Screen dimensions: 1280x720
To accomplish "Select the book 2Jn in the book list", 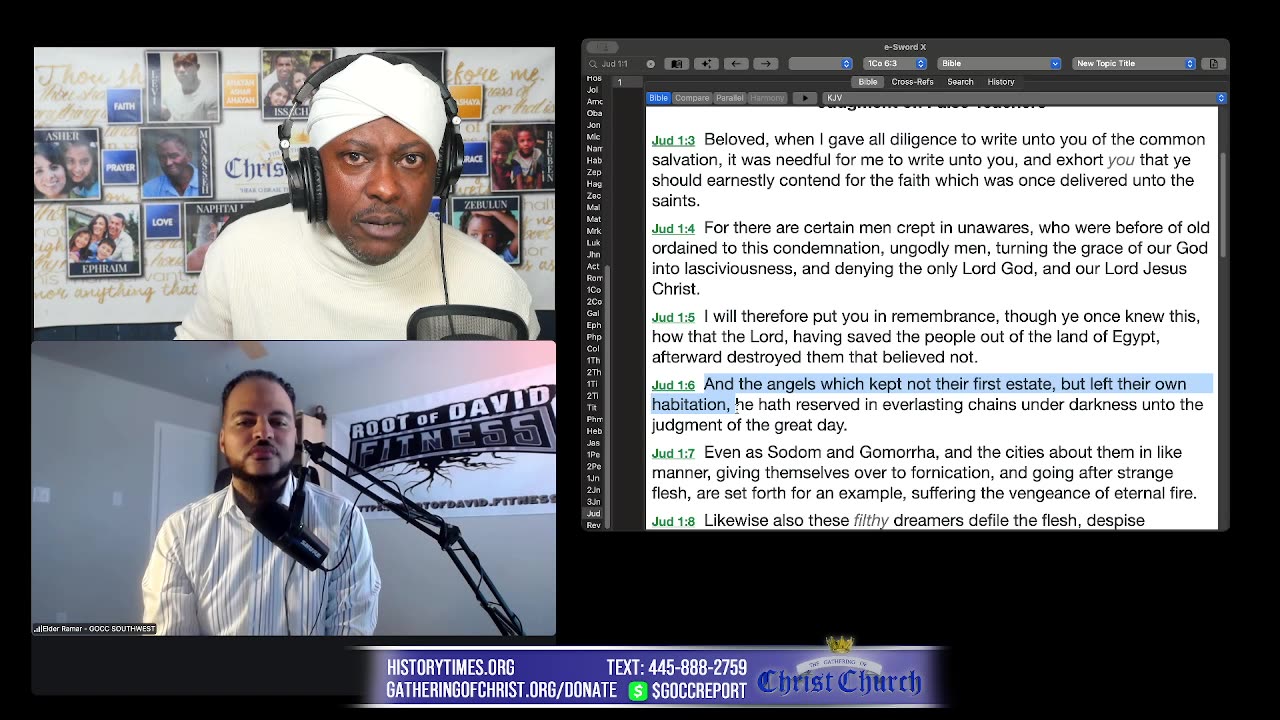I will coord(594,490).
